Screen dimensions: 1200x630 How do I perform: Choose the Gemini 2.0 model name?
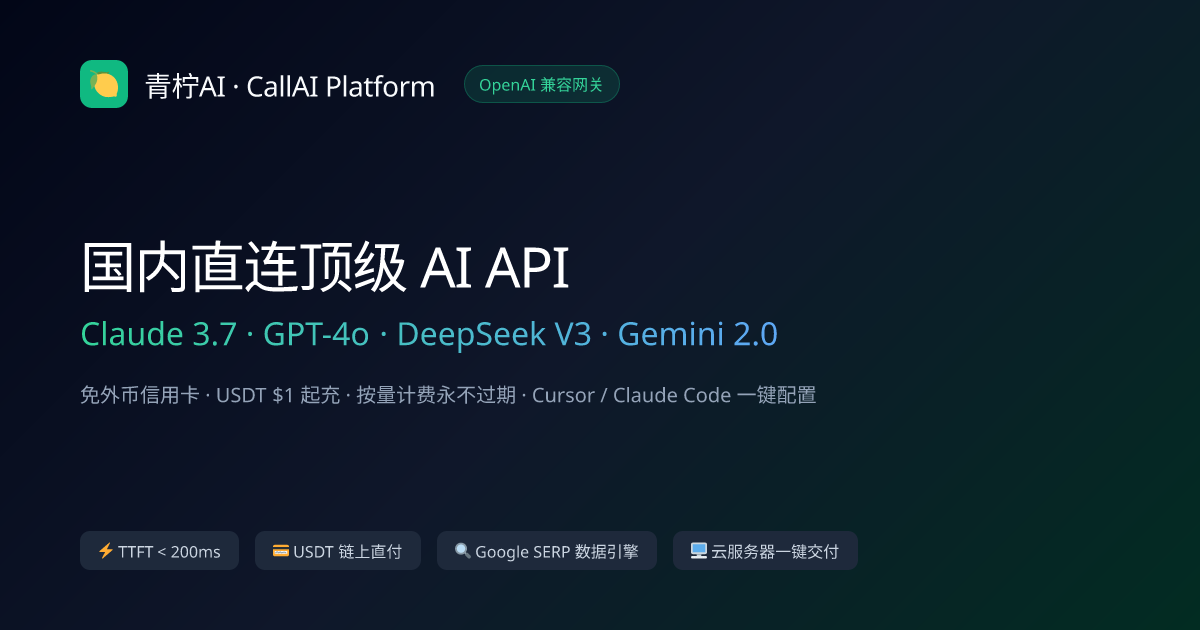pyautogui.click(x=697, y=335)
